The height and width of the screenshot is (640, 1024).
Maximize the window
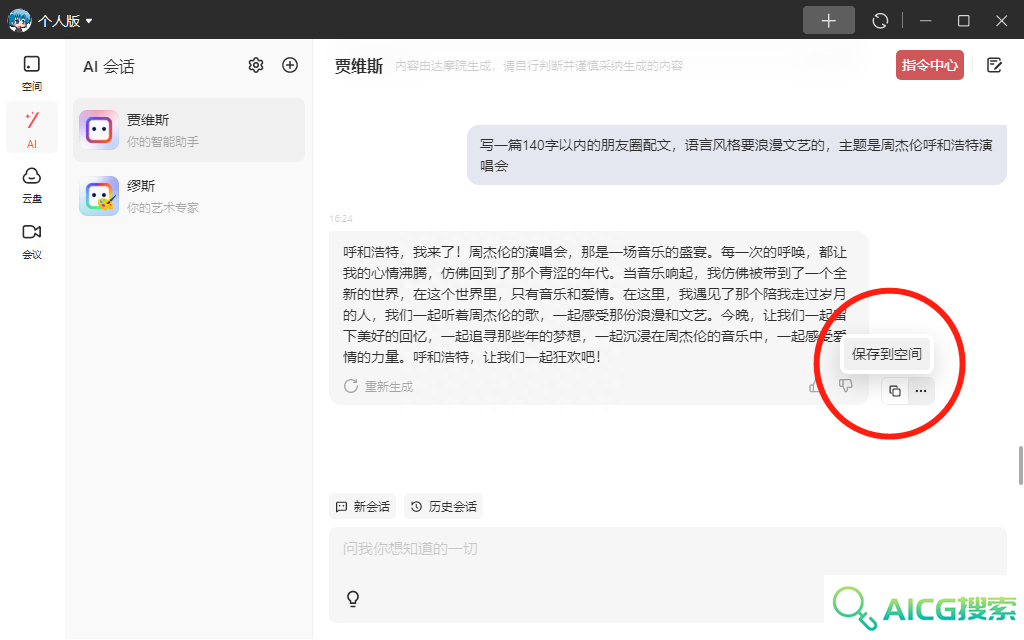963,21
